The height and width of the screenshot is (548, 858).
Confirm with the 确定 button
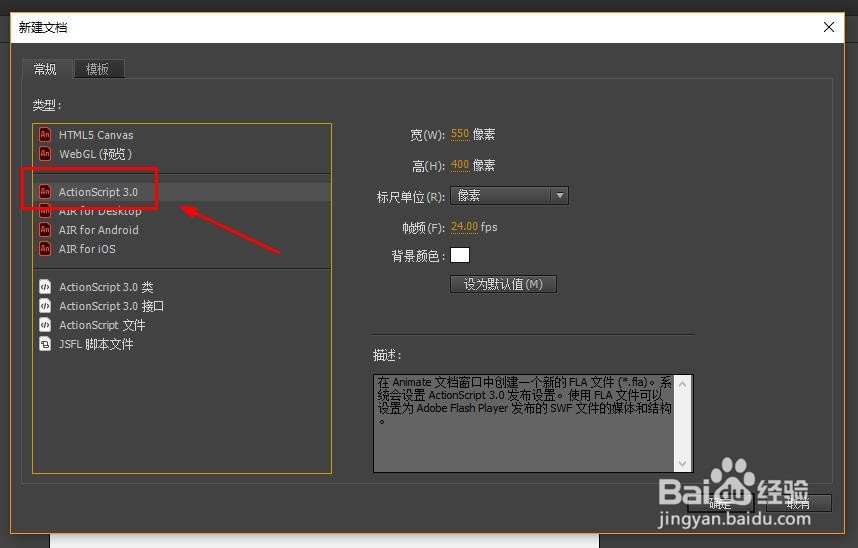(x=720, y=503)
